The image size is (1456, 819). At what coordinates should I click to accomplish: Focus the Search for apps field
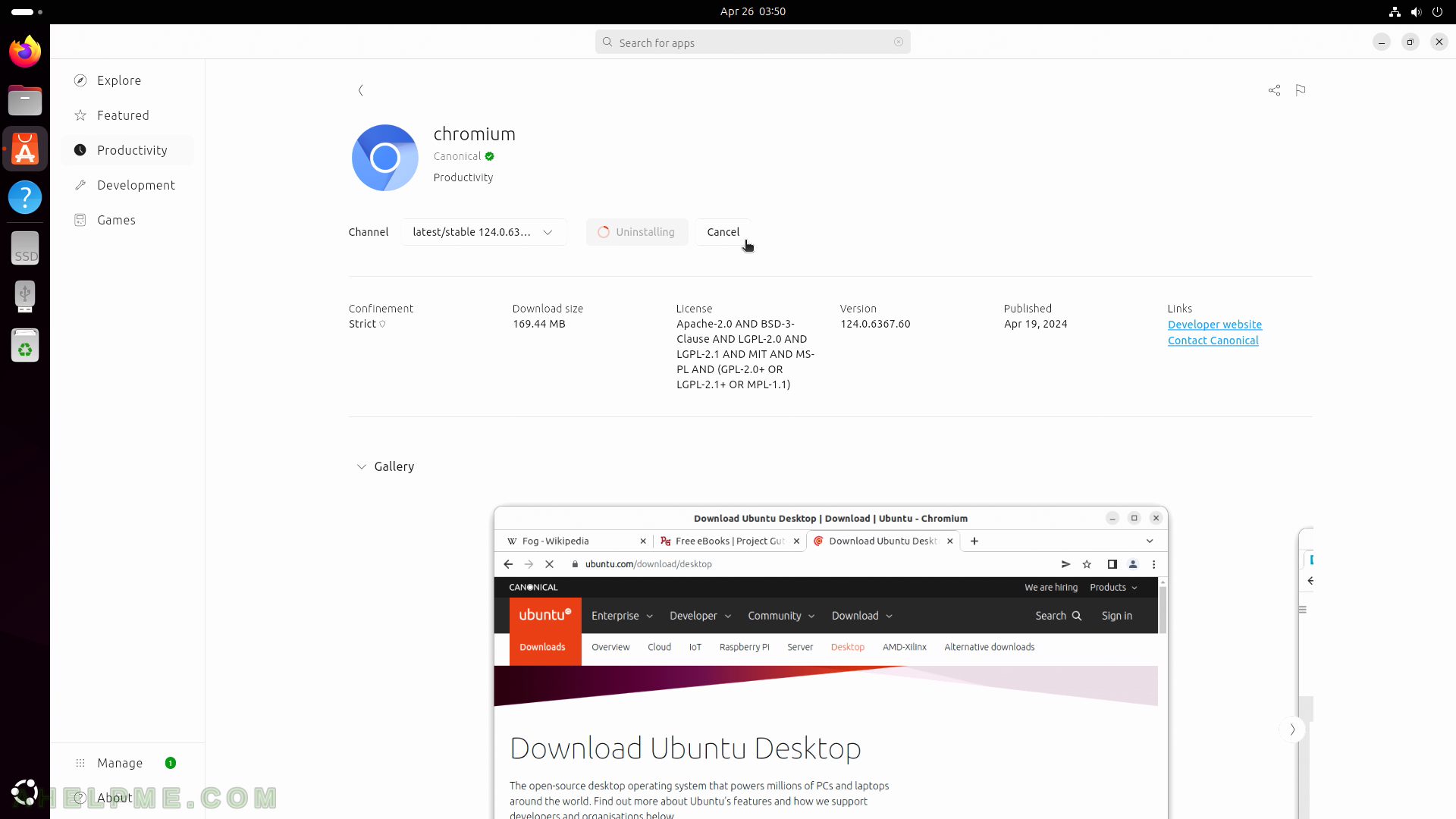click(753, 42)
